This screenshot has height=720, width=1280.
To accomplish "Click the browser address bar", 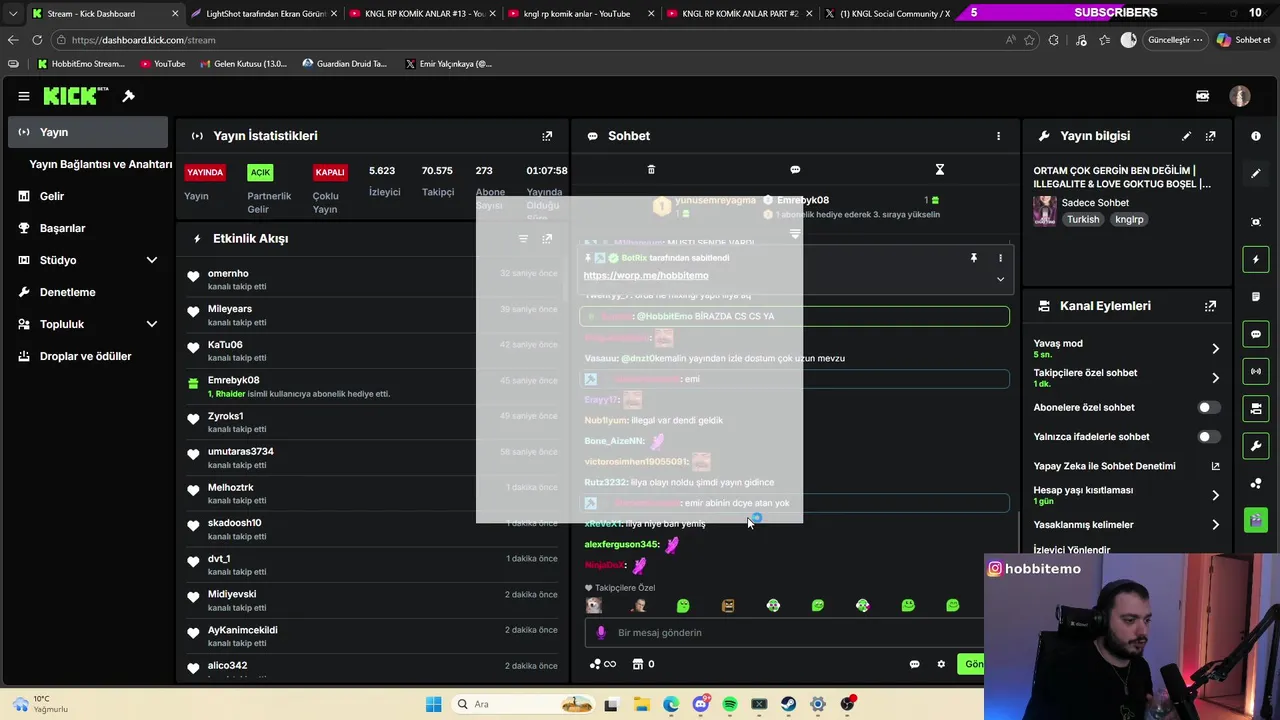I will pos(530,40).
